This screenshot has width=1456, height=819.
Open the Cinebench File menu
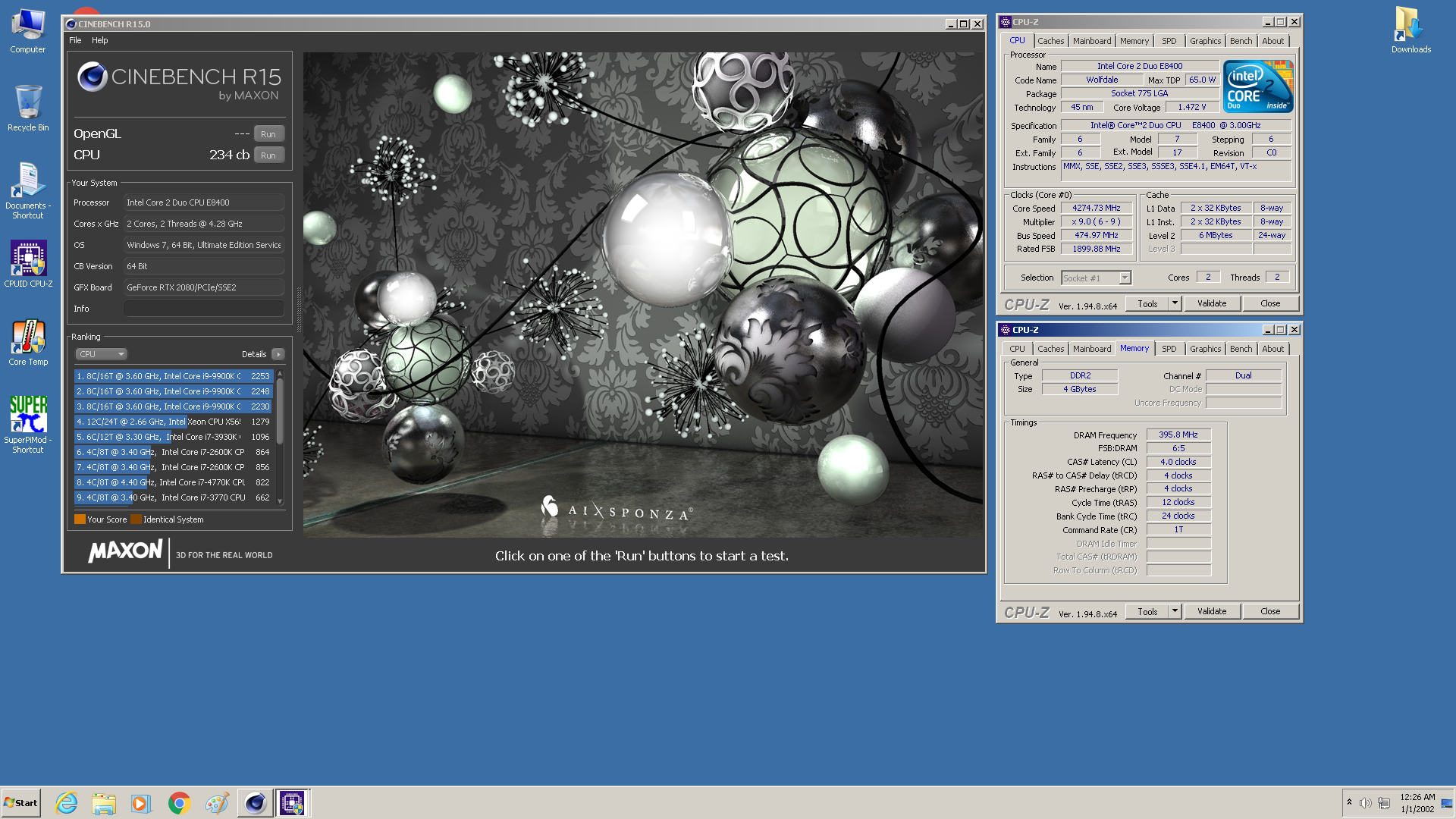point(75,40)
